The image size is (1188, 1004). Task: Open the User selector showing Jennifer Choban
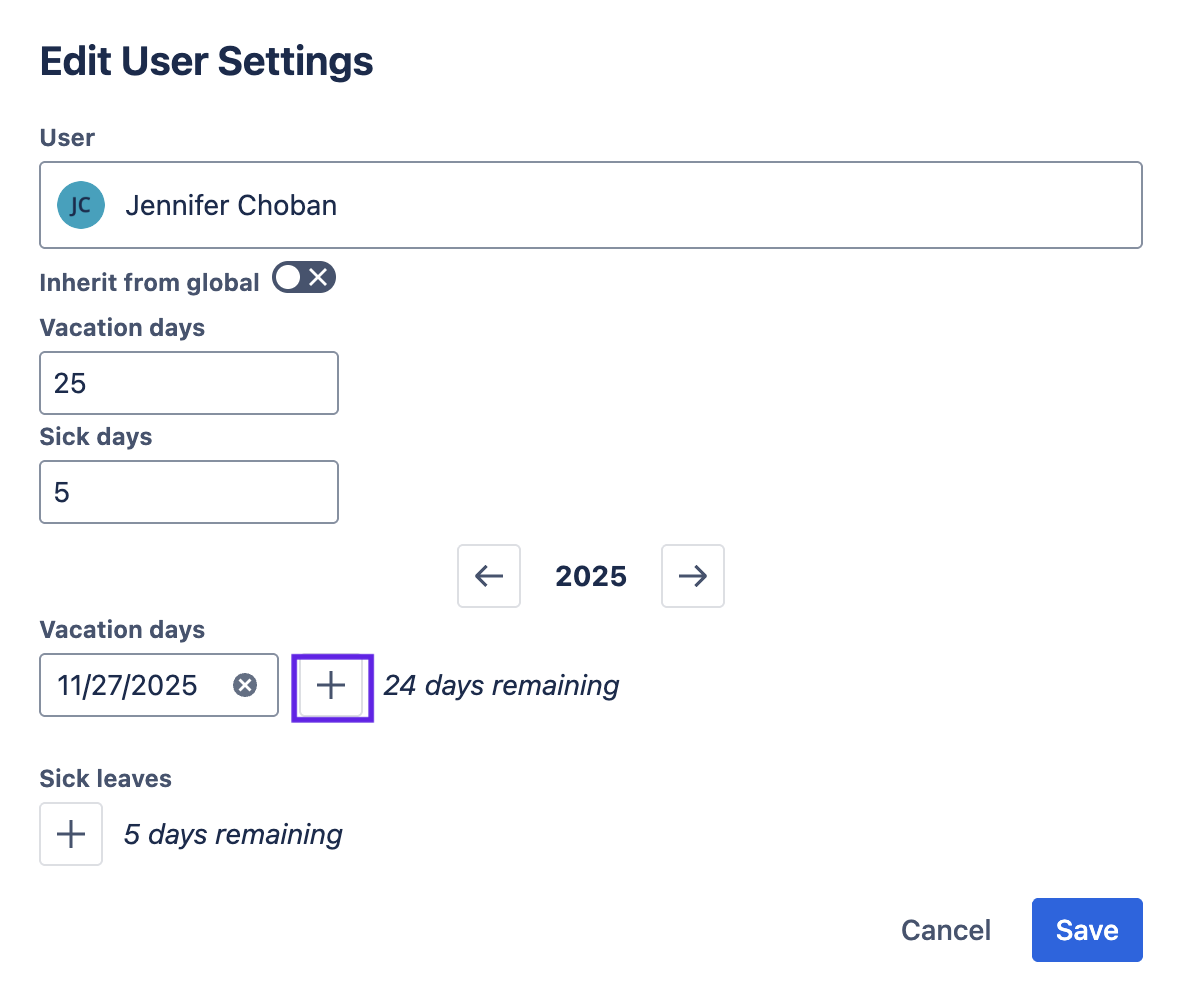(590, 206)
